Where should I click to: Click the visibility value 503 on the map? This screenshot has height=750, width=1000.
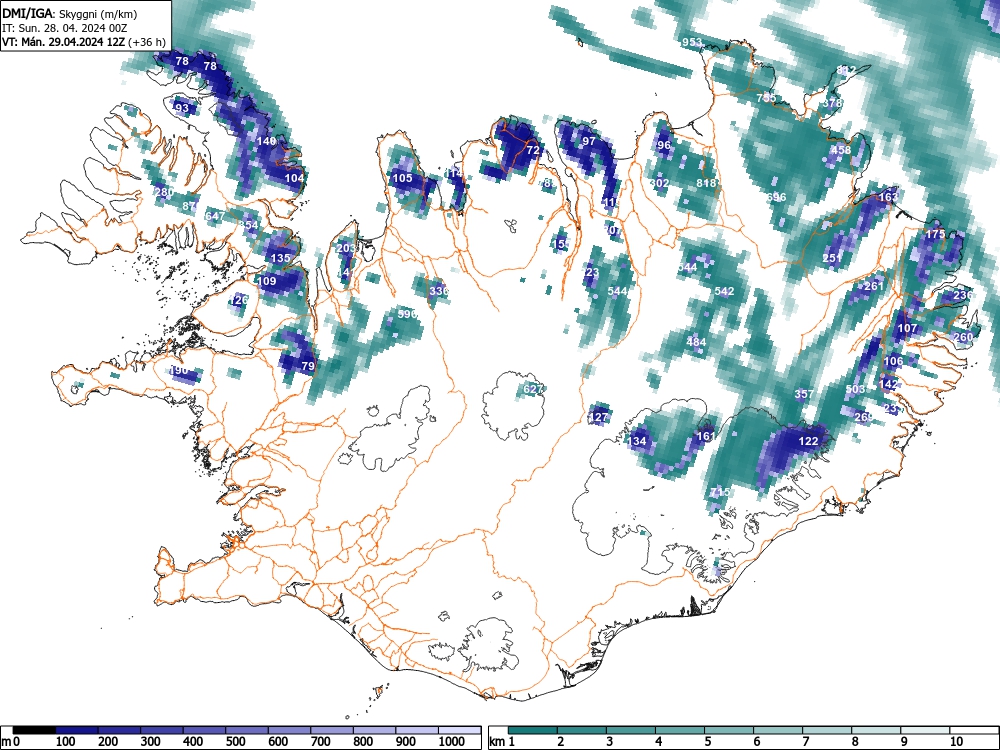point(855,389)
